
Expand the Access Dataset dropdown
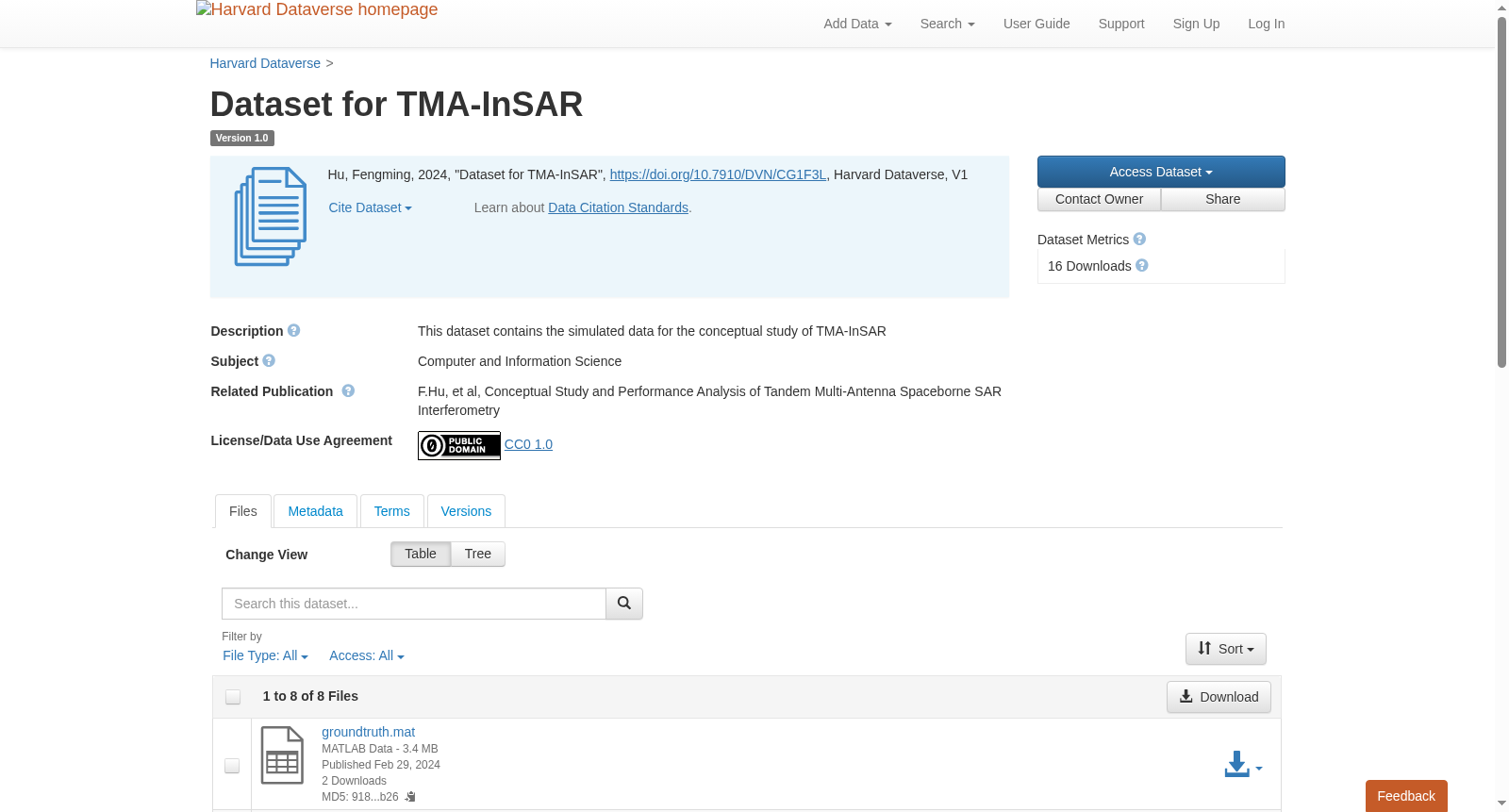(x=1161, y=172)
